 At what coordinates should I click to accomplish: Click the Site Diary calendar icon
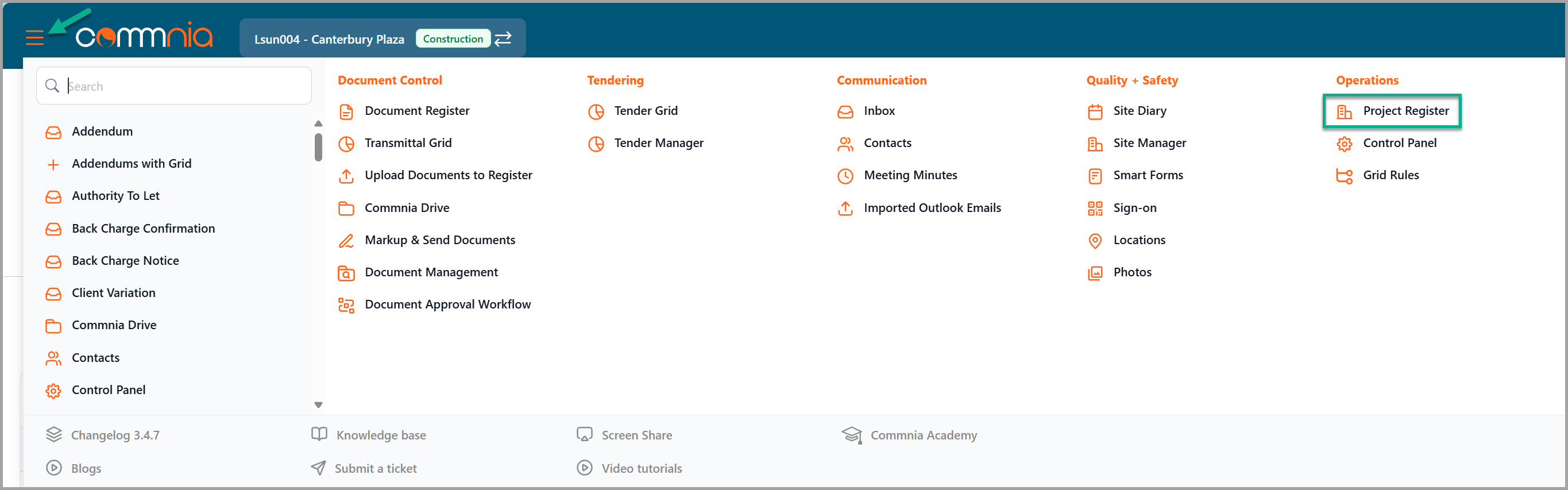[x=1094, y=111]
